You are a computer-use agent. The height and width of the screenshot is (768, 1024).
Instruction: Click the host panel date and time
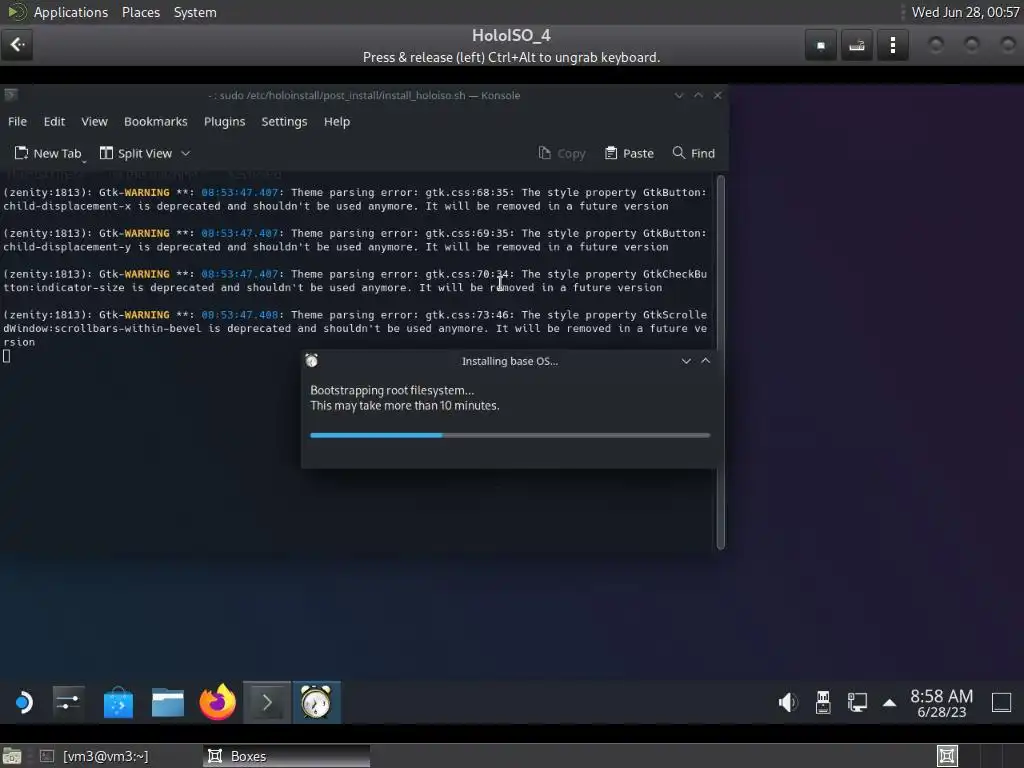click(x=965, y=12)
